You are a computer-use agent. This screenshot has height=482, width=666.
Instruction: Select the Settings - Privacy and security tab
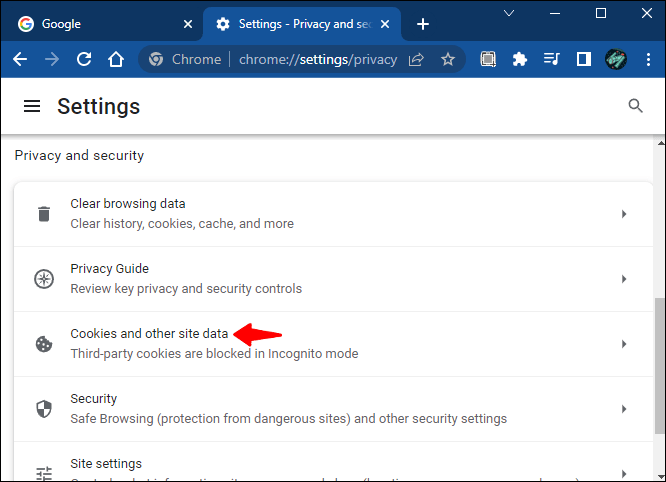[x=302, y=24]
